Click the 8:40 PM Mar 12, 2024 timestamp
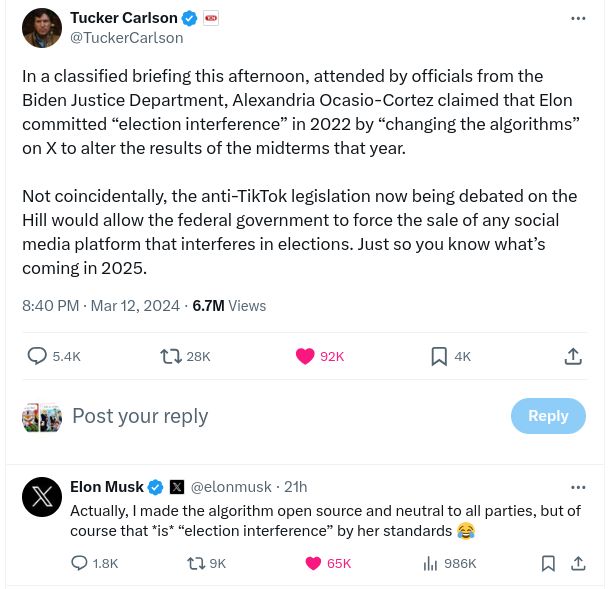The height and width of the screenshot is (589, 610). (101, 306)
